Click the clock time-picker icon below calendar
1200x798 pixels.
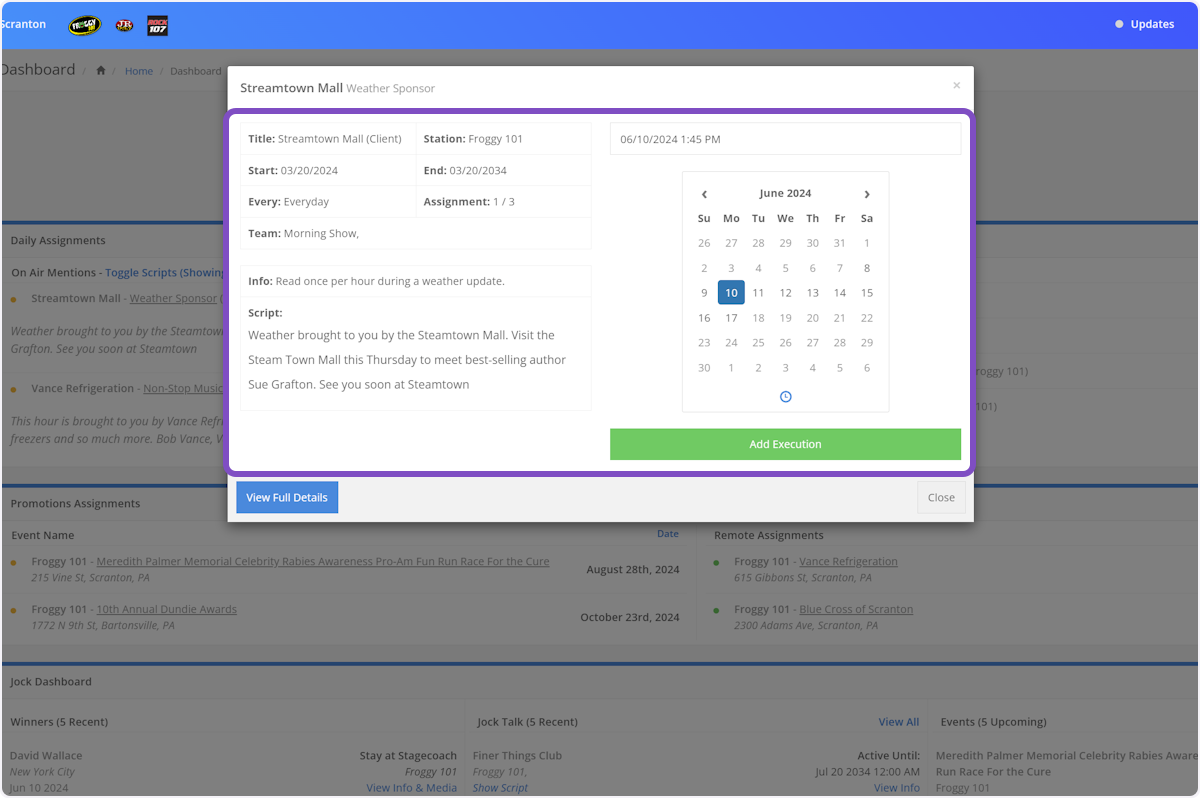pos(785,397)
